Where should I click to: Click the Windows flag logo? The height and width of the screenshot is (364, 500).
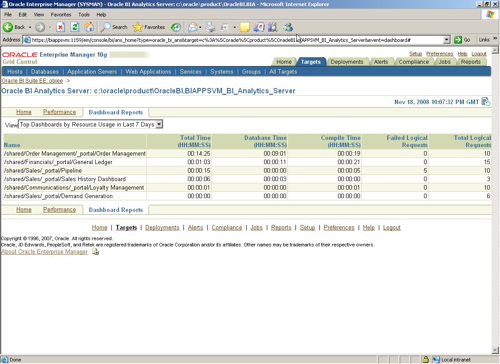[490, 15]
